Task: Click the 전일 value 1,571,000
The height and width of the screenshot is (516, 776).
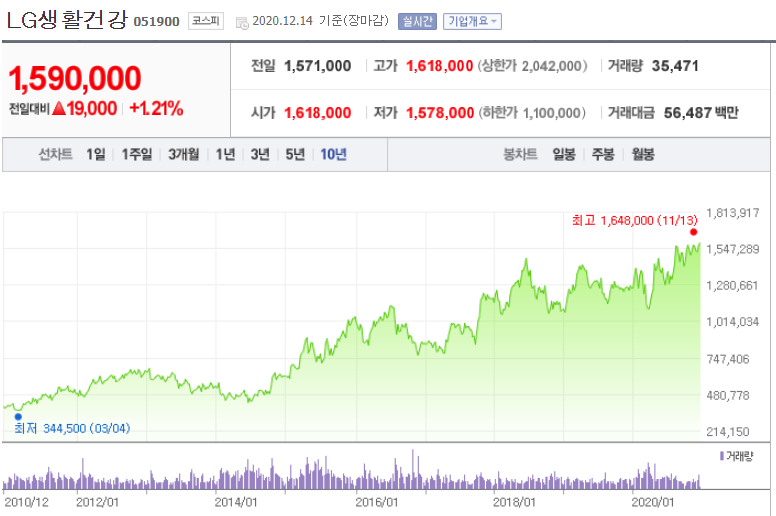Action: pyautogui.click(x=317, y=66)
